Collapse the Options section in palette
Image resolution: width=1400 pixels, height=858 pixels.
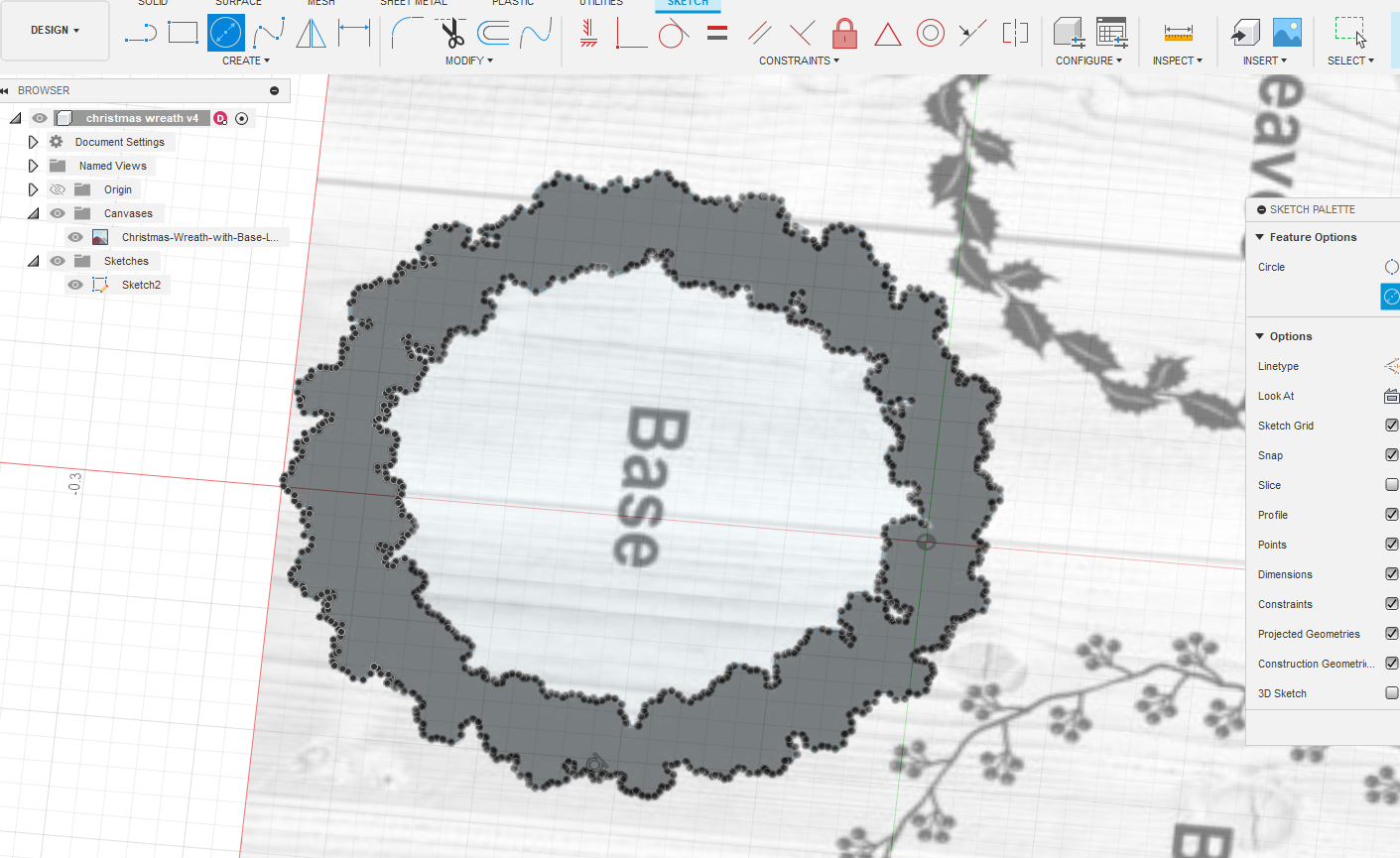(x=1260, y=336)
